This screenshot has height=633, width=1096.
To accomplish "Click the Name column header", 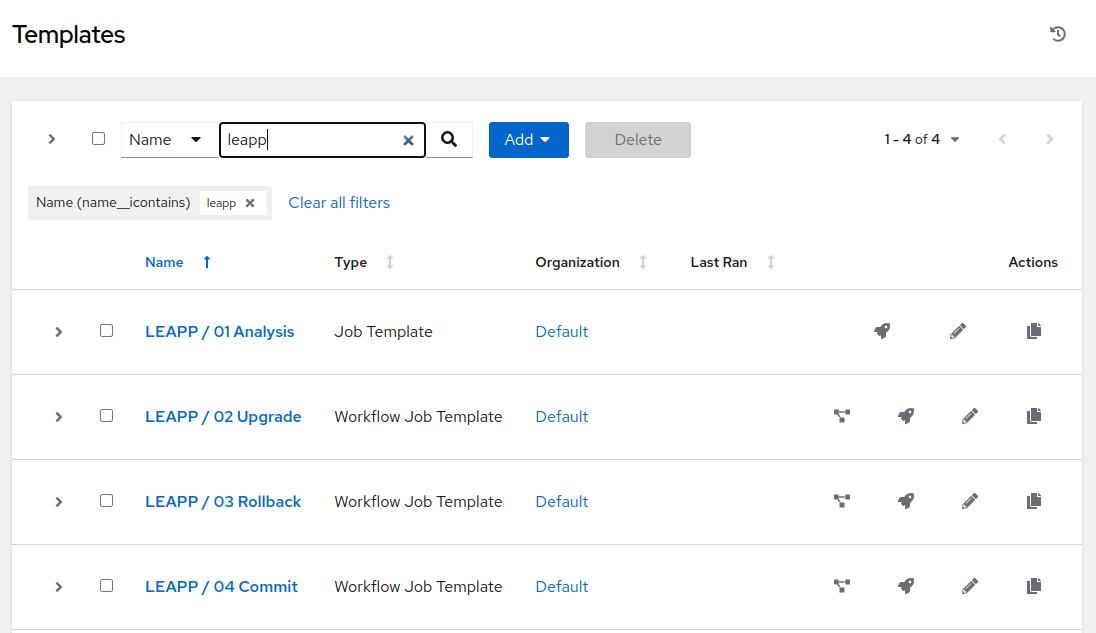I will 164,262.
